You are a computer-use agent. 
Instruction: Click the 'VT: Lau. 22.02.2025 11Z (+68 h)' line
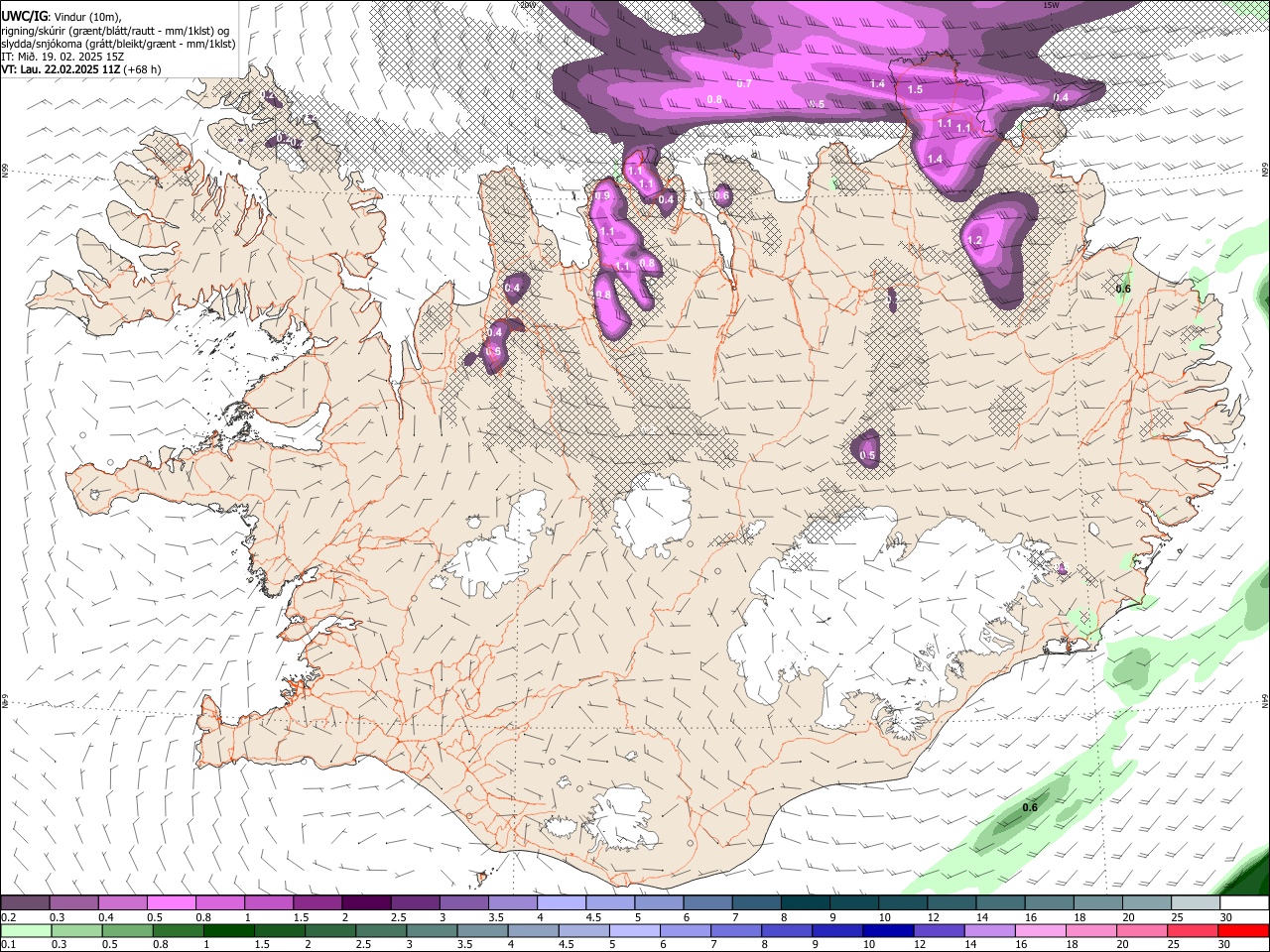click(x=81, y=69)
